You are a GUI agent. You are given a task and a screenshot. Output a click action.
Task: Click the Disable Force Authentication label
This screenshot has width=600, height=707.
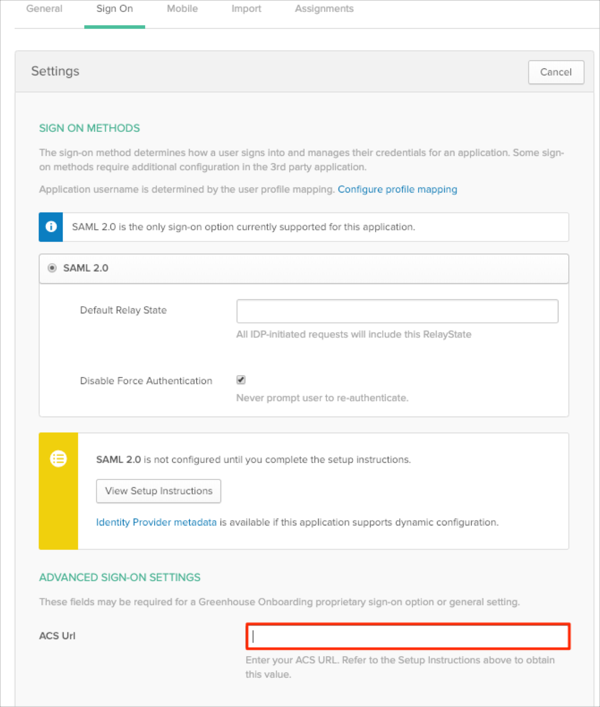(146, 381)
